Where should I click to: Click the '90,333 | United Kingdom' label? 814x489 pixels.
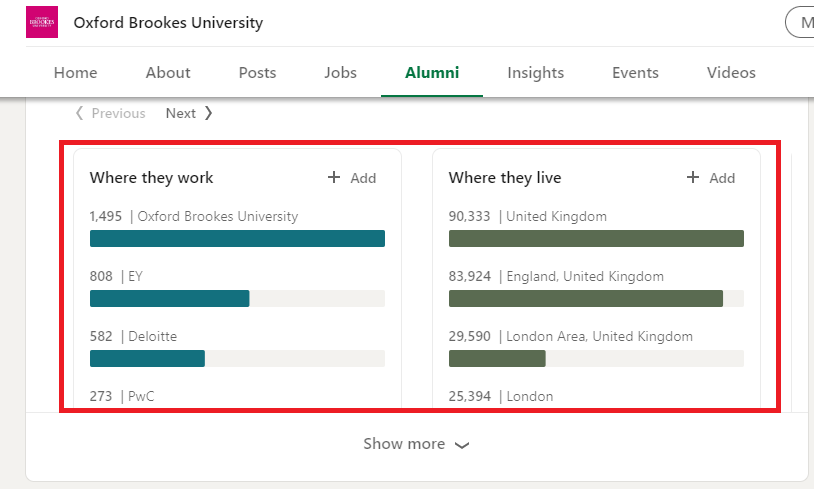point(527,216)
